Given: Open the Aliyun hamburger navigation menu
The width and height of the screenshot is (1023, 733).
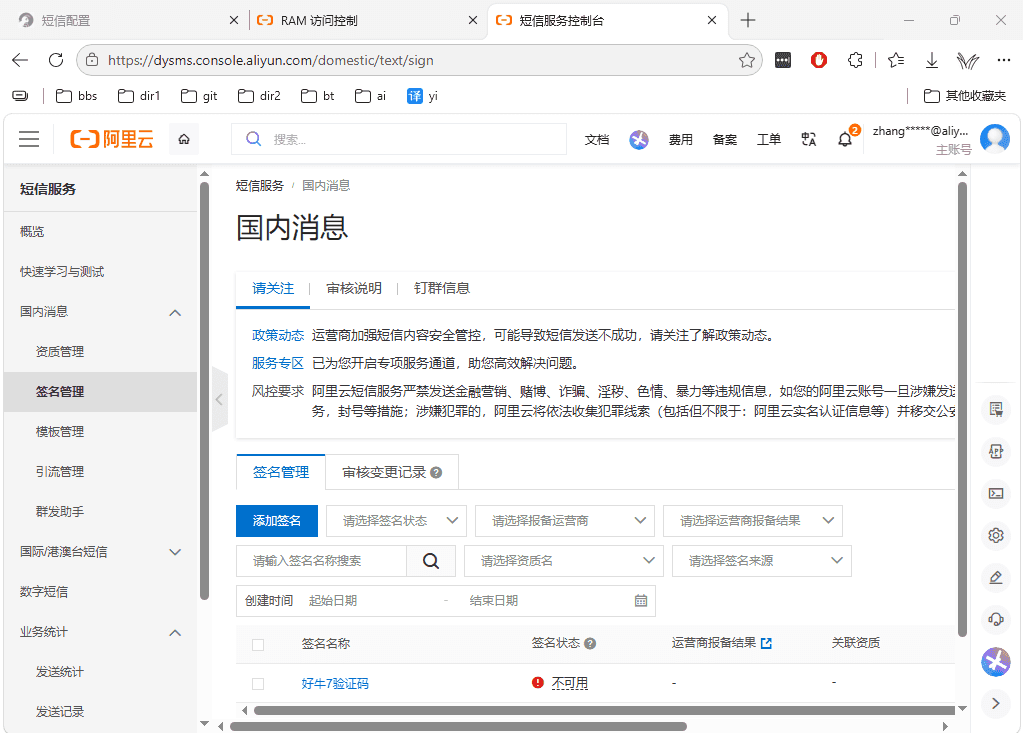Looking at the screenshot, I should (x=29, y=139).
